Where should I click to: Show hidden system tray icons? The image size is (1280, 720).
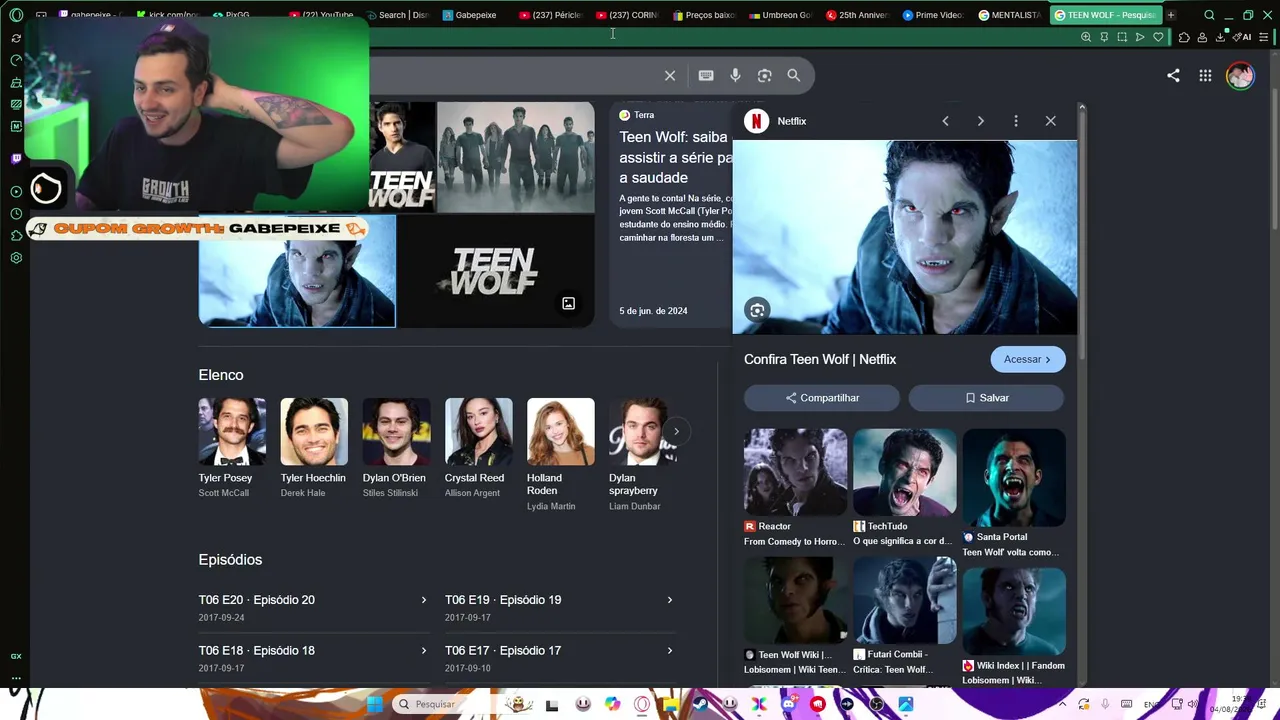[x=1060, y=704]
